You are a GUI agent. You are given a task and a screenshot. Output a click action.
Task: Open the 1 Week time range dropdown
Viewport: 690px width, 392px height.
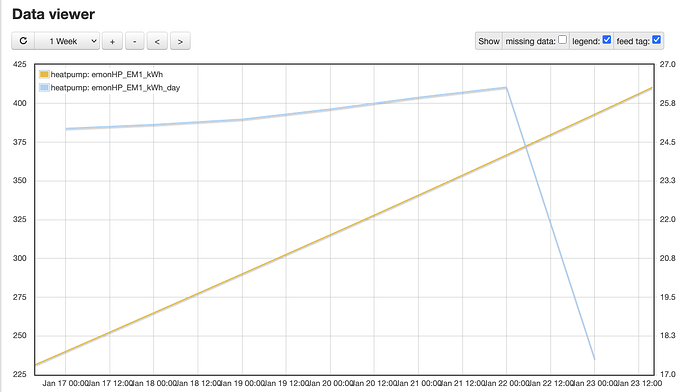[x=67, y=41]
